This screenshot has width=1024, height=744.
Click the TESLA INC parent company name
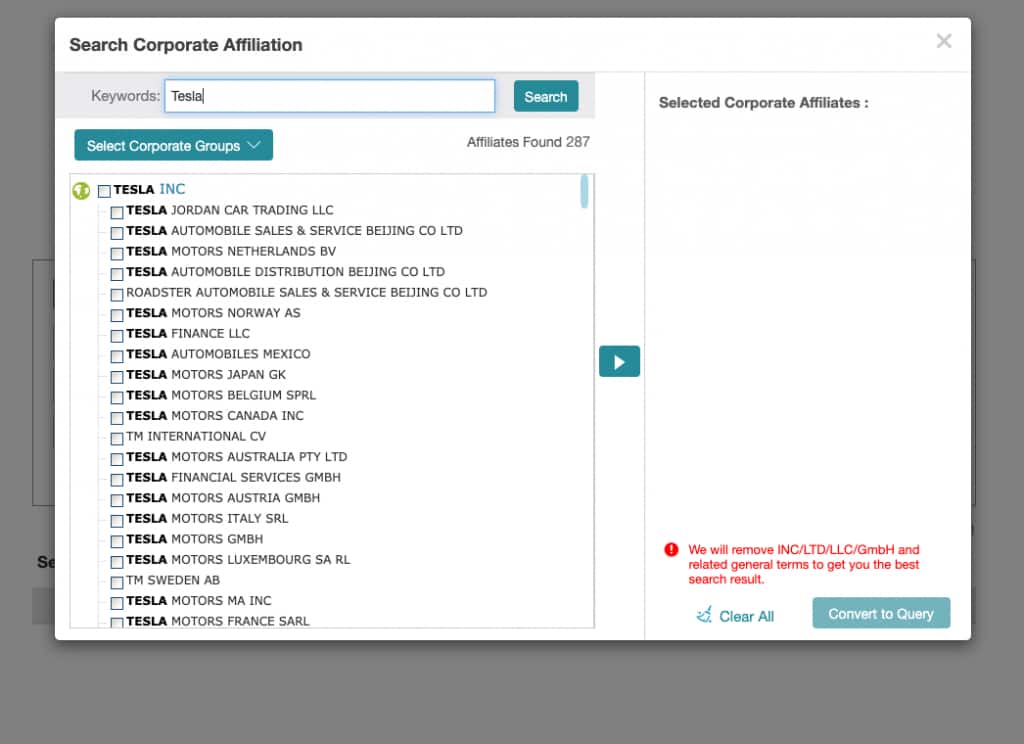[150, 189]
